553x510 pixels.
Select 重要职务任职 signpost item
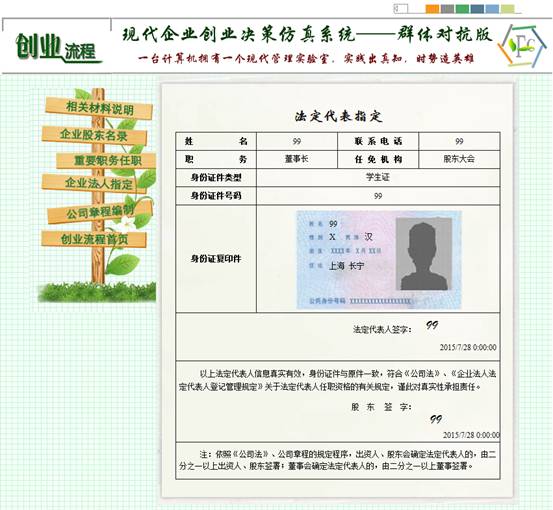click(x=107, y=160)
